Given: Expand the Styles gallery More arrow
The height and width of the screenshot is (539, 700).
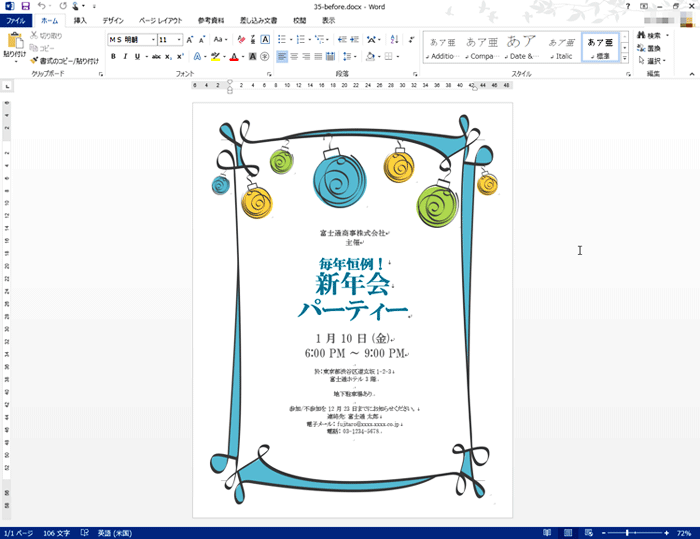Looking at the screenshot, I should coord(625,58).
